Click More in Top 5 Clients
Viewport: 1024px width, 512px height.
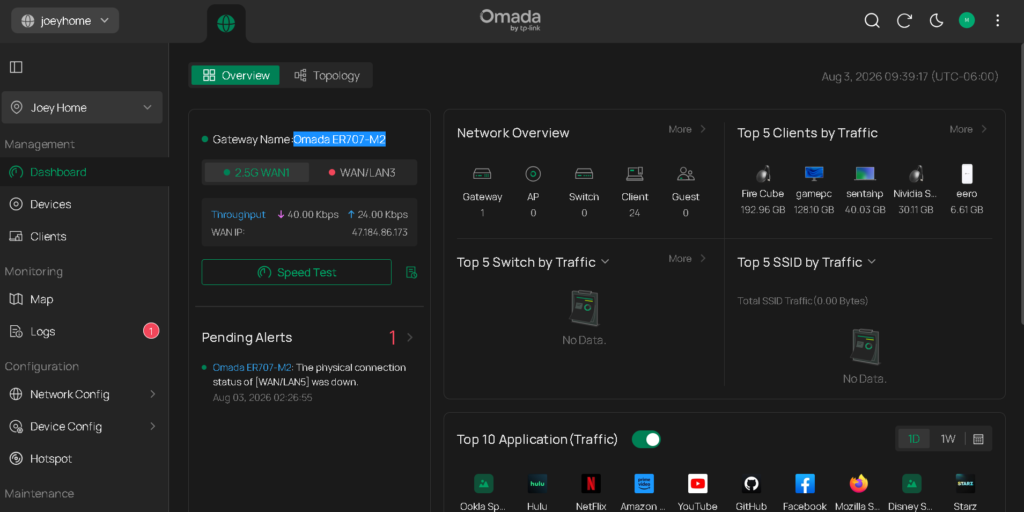(968, 129)
